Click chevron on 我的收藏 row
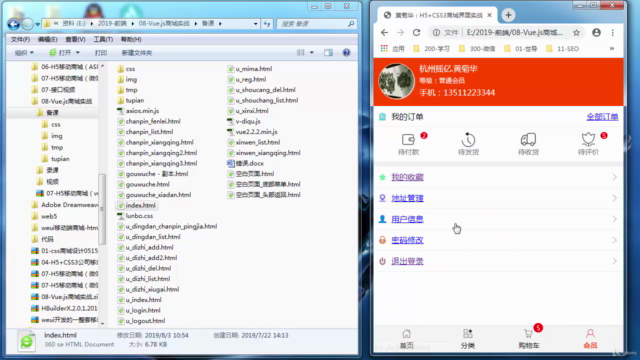This screenshot has height=360, width=640. [614, 177]
